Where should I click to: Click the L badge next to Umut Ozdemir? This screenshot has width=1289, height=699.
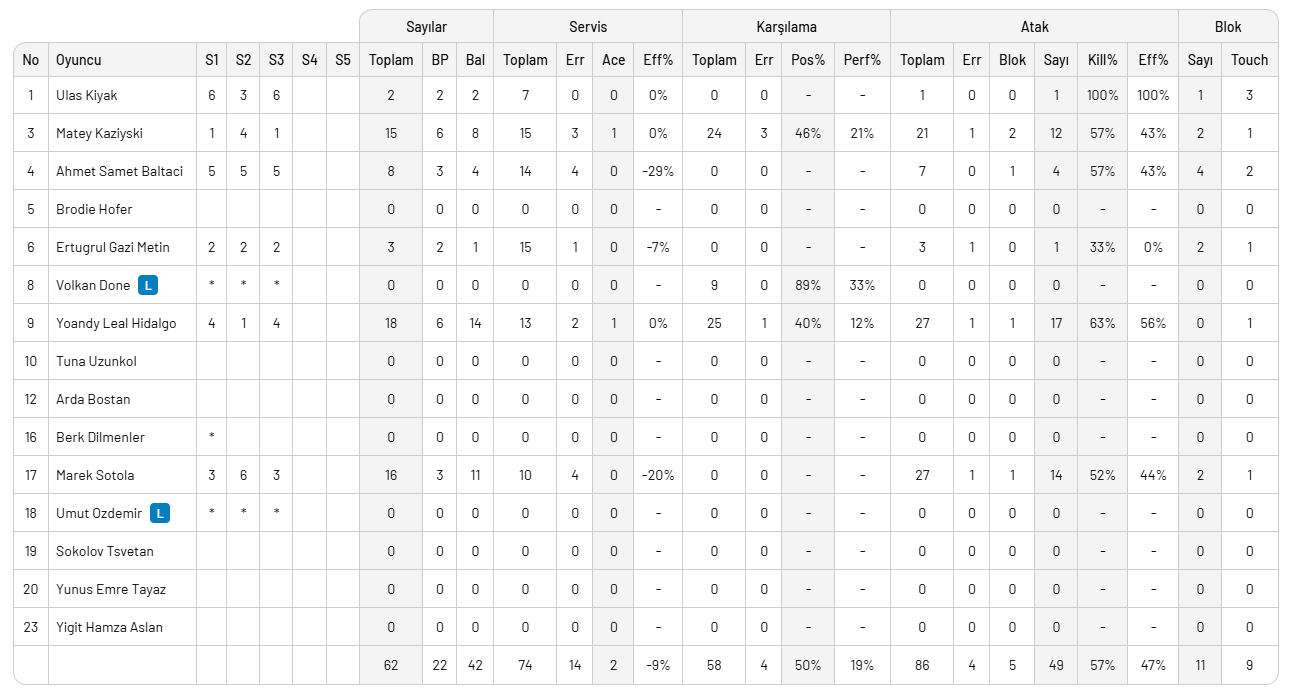coord(159,514)
